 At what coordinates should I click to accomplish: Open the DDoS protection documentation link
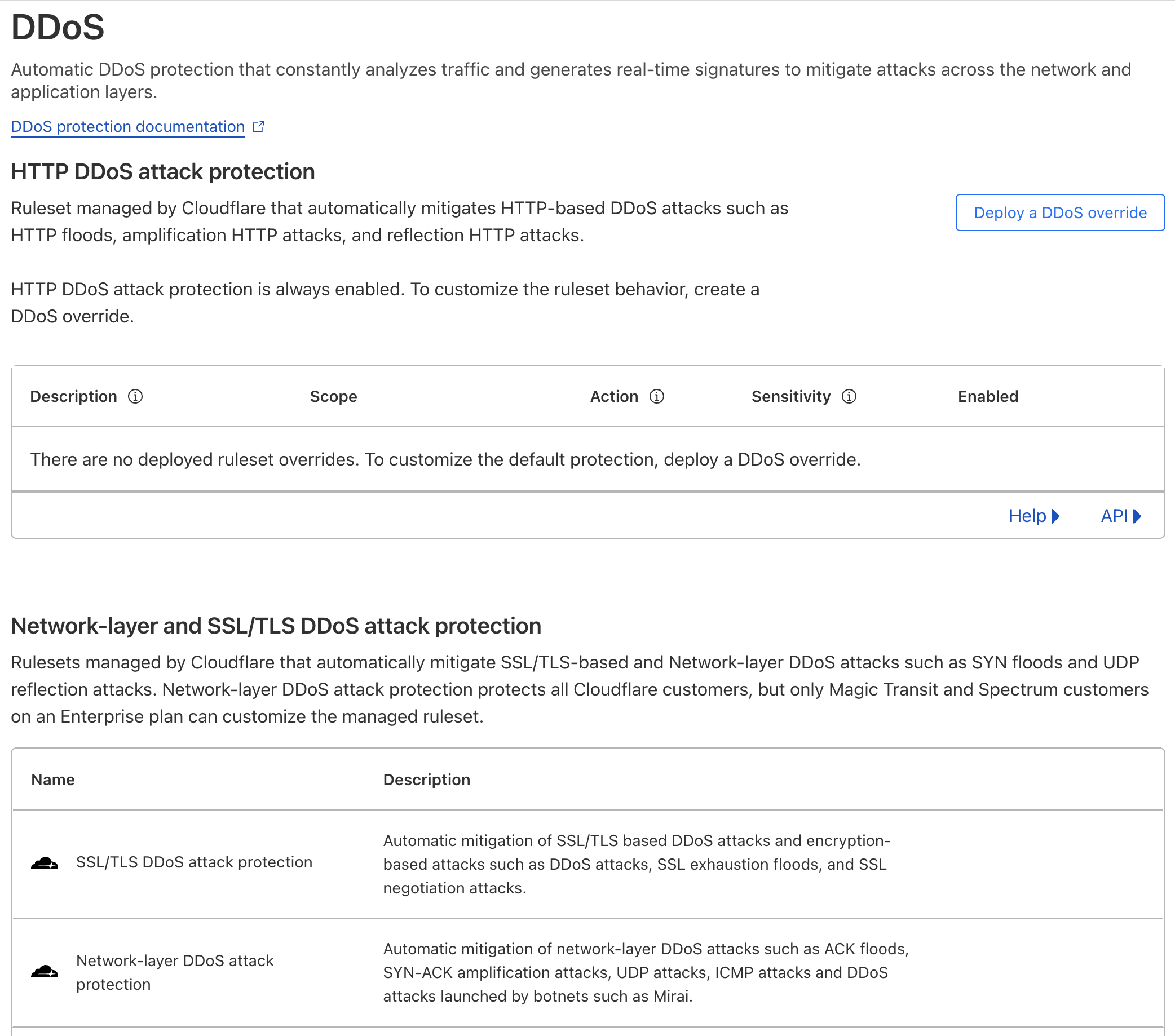pos(127,126)
